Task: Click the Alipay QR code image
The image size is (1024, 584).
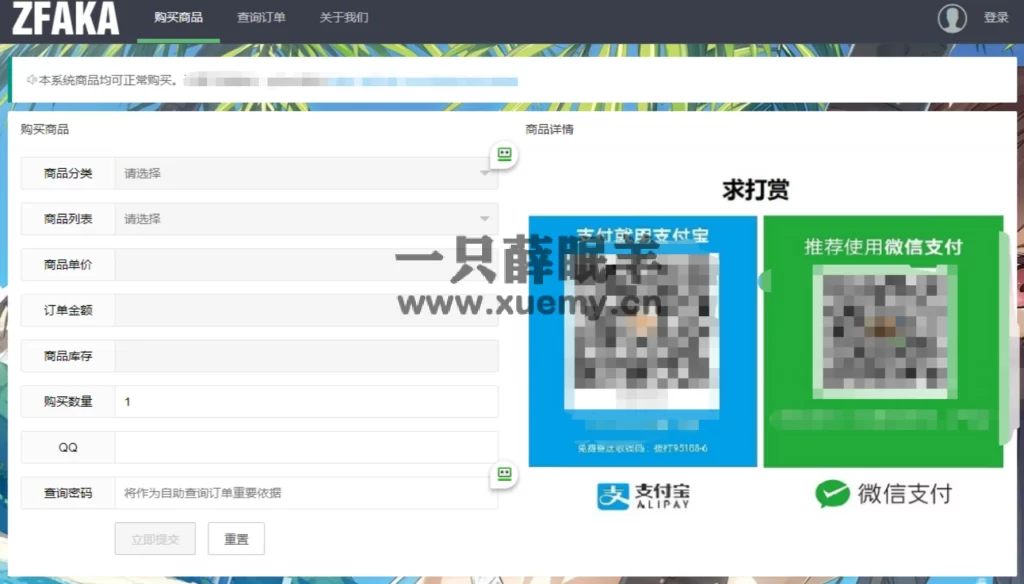Action: point(643,331)
